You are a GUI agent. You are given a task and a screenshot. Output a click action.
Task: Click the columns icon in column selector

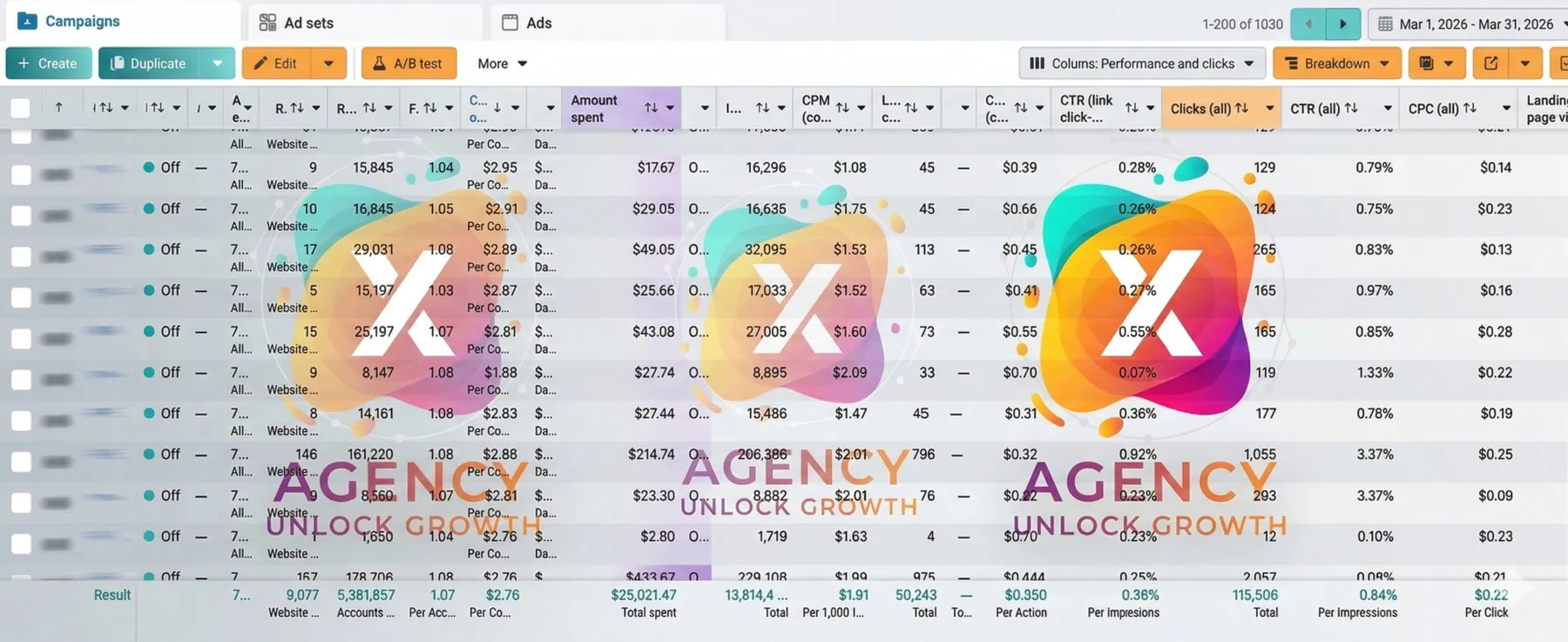point(1037,64)
